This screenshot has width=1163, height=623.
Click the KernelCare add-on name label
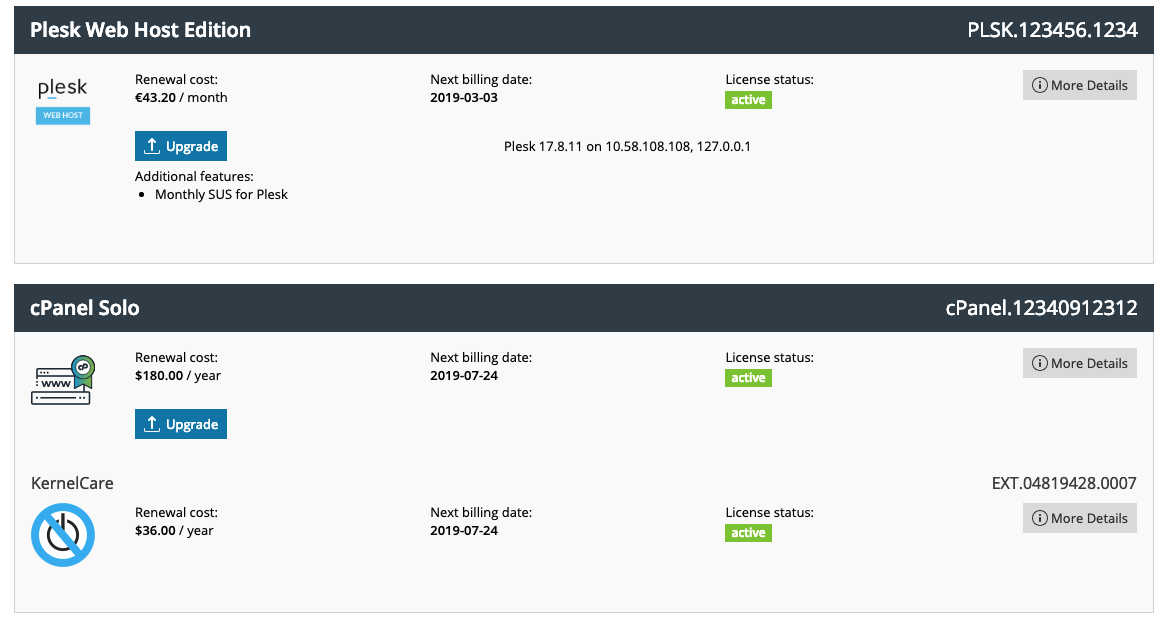click(x=72, y=483)
